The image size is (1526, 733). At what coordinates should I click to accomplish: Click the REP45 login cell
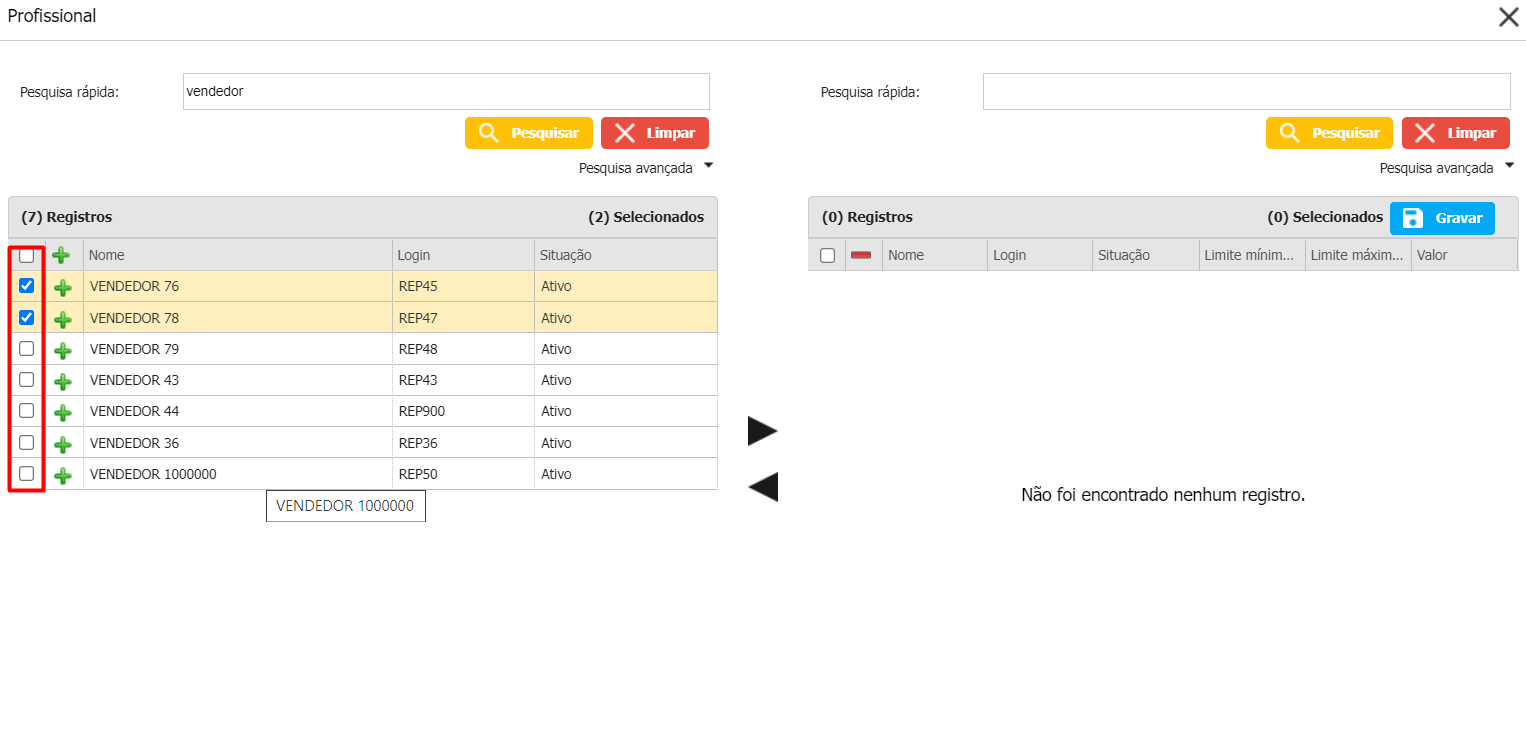463,286
